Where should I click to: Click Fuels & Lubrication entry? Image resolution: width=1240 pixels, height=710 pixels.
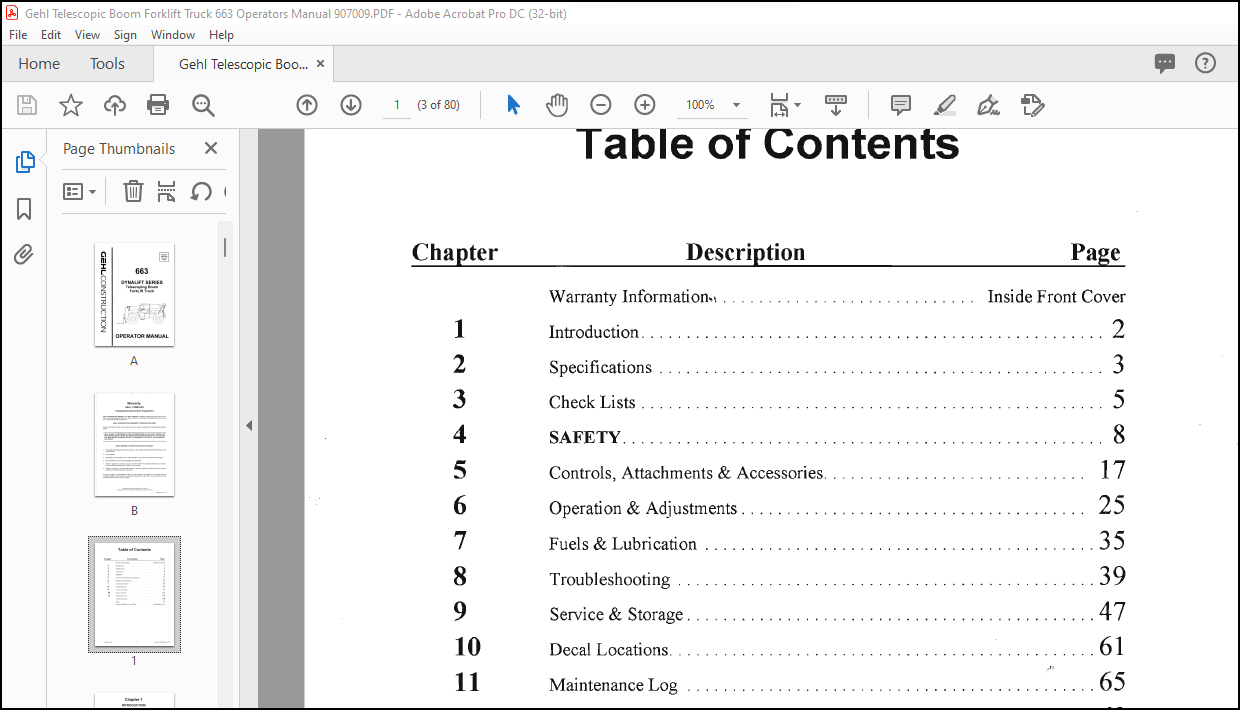pos(623,544)
